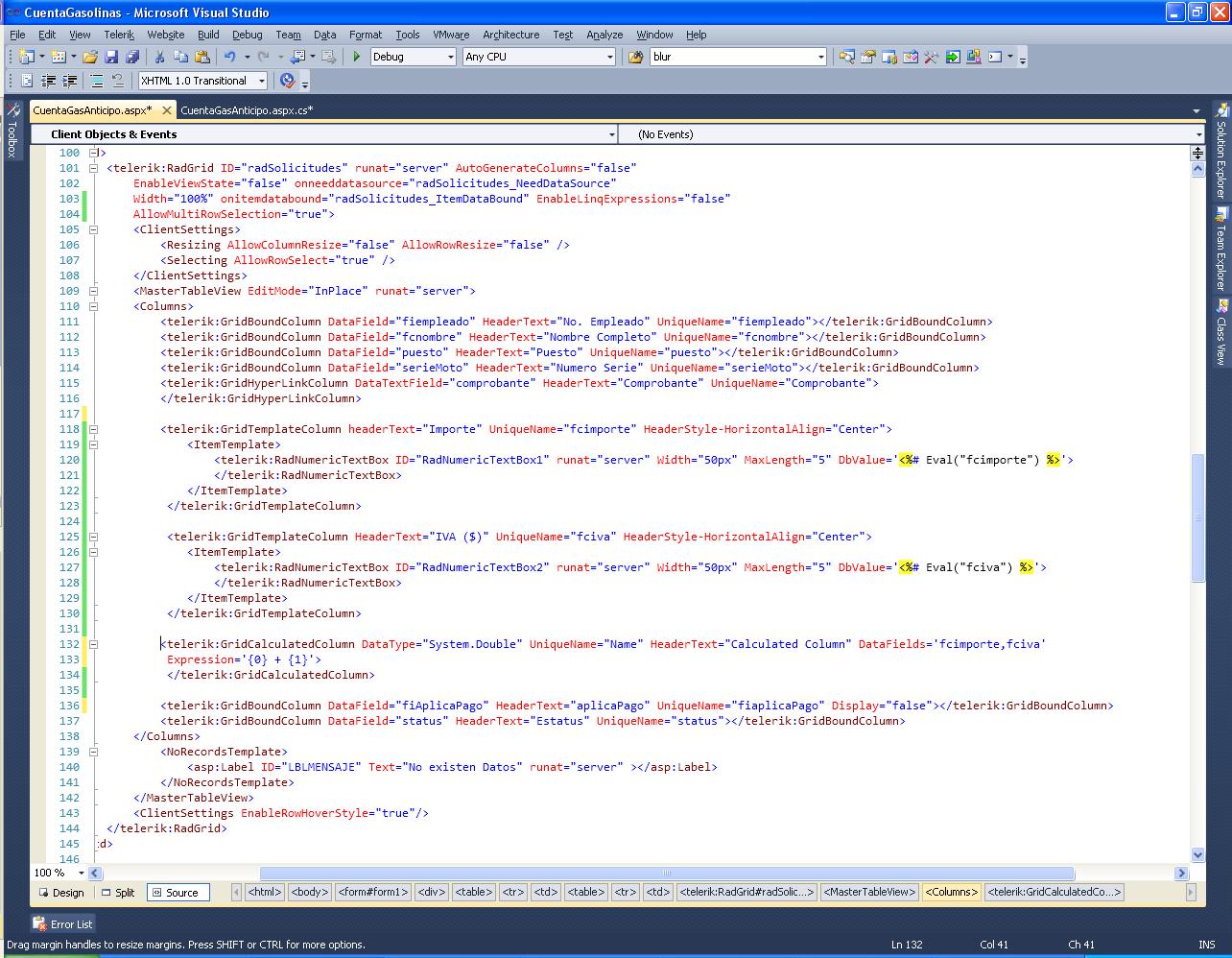Image resolution: width=1232 pixels, height=958 pixels.
Task: Click the Find in Files icon
Action: [x=635, y=57]
